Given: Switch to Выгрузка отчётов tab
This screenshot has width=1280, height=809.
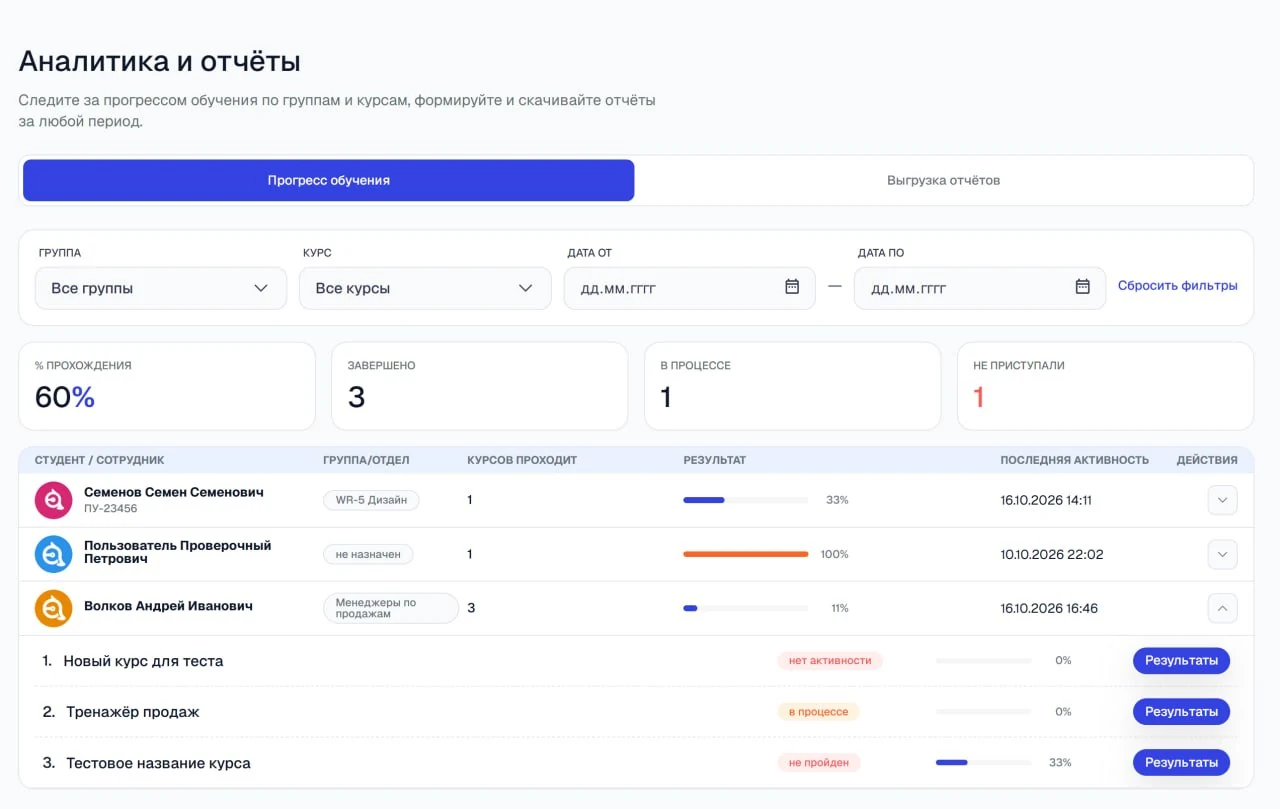Looking at the screenshot, I should point(943,180).
